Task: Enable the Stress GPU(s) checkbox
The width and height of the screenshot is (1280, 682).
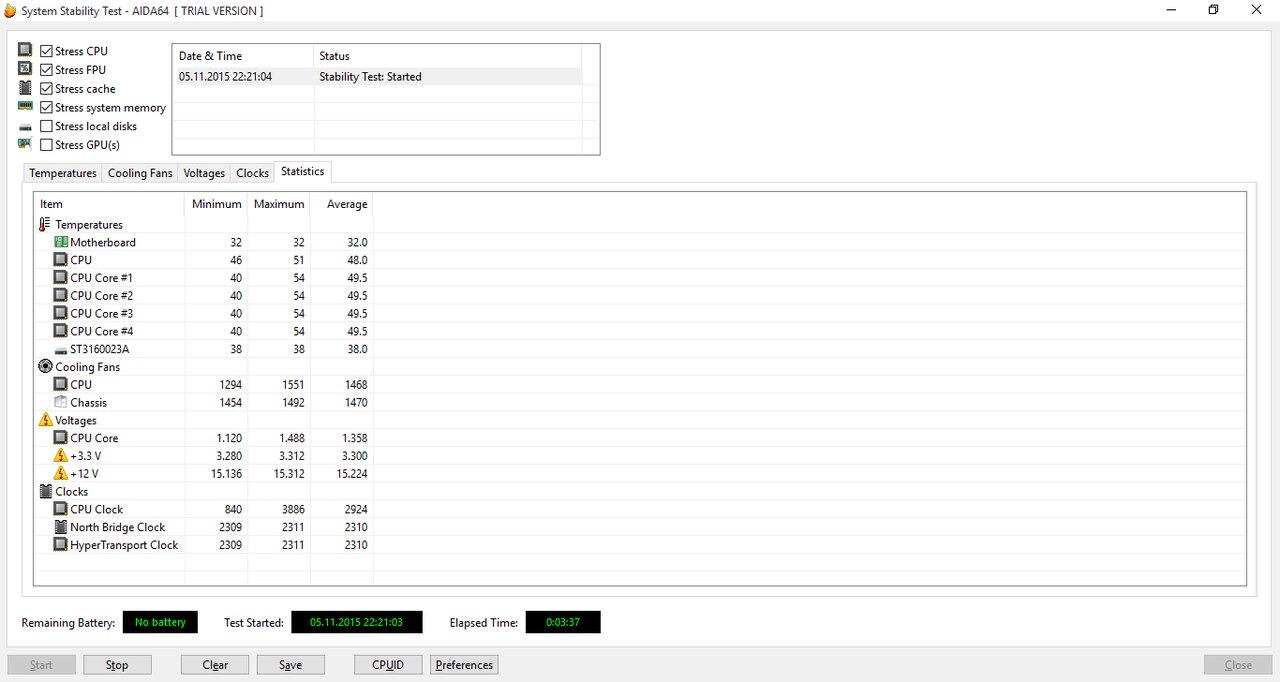Action: 47,145
